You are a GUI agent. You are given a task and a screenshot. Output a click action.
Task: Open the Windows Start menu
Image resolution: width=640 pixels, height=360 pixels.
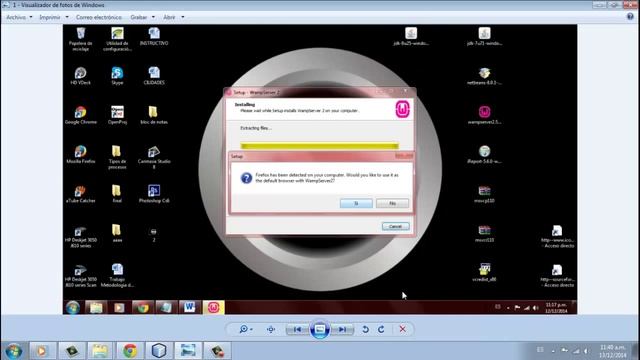click(14, 351)
